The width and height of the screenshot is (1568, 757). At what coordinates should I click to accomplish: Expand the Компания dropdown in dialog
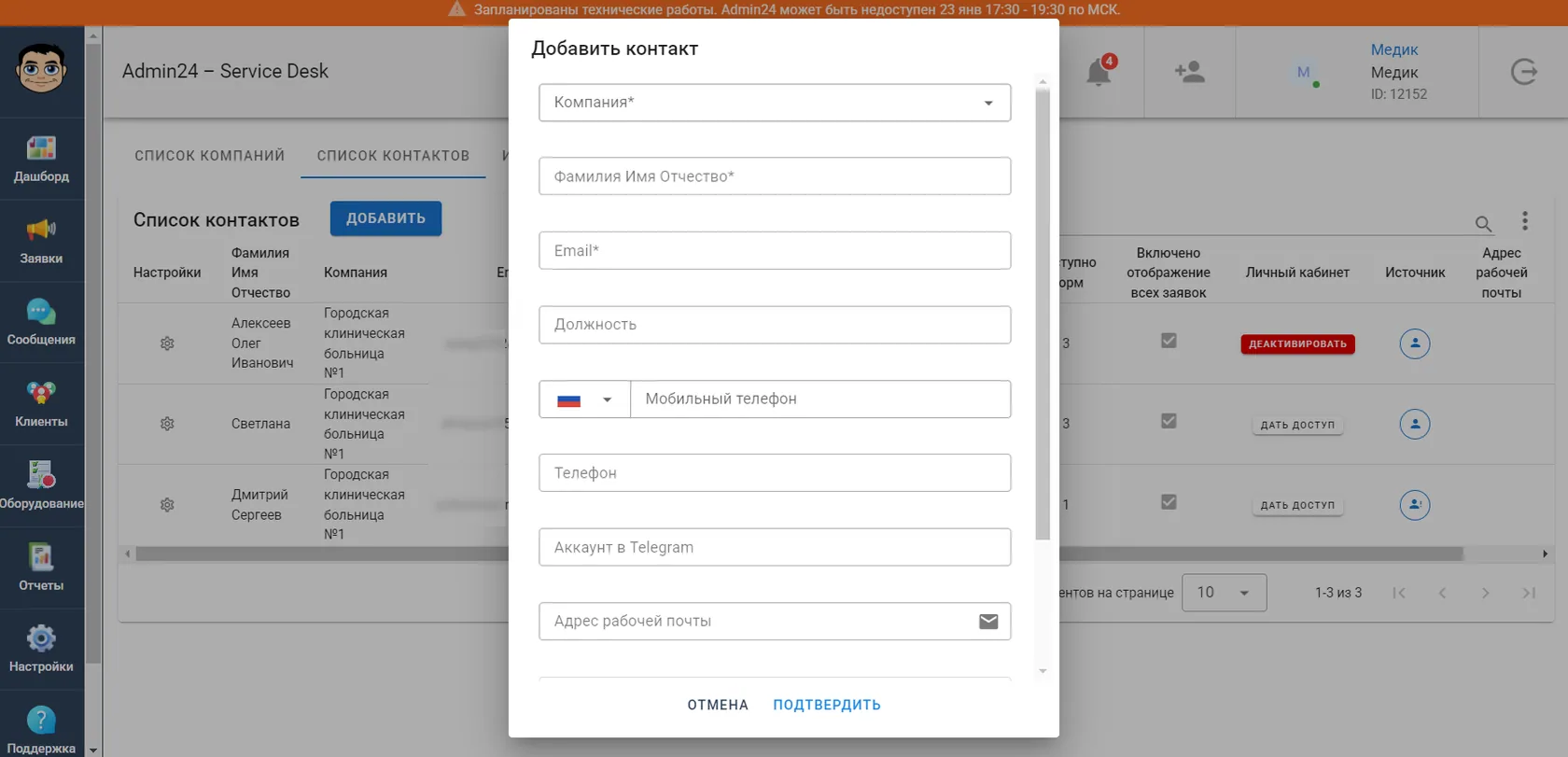[x=775, y=103]
